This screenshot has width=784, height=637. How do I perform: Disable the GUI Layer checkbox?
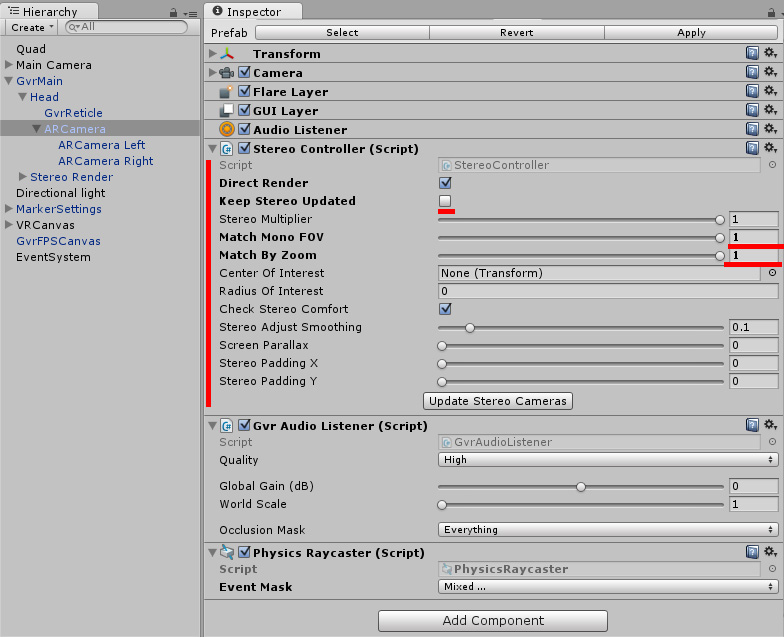click(x=244, y=110)
